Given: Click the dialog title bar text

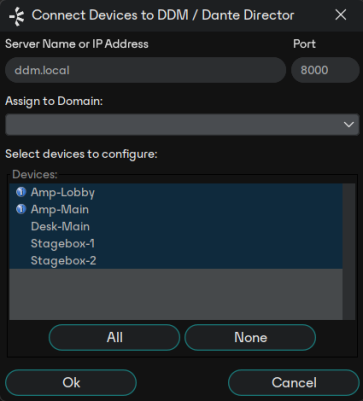Looking at the screenshot, I should tap(163, 15).
